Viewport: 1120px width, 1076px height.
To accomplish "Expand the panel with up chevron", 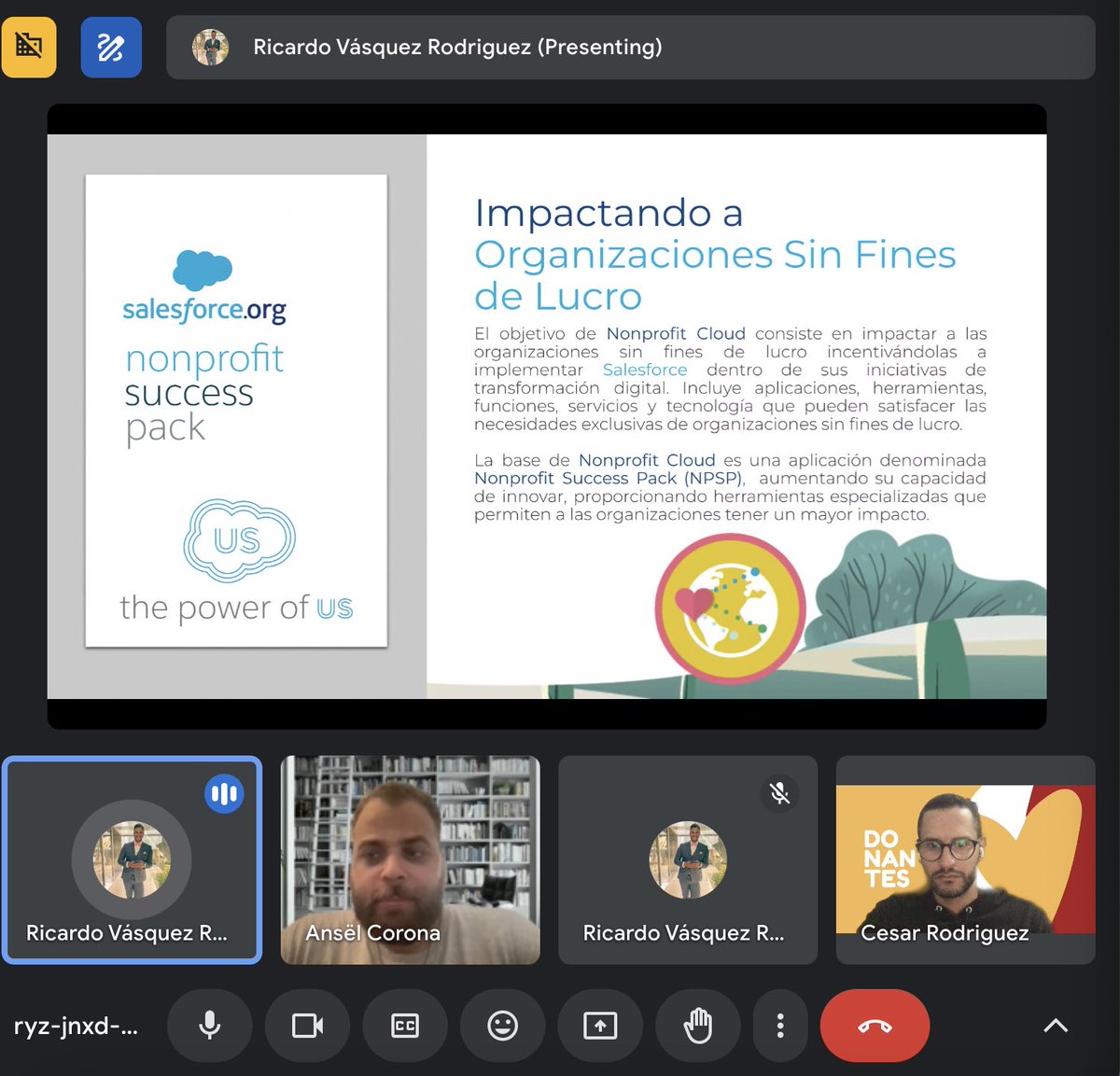I will pos(1056,1026).
